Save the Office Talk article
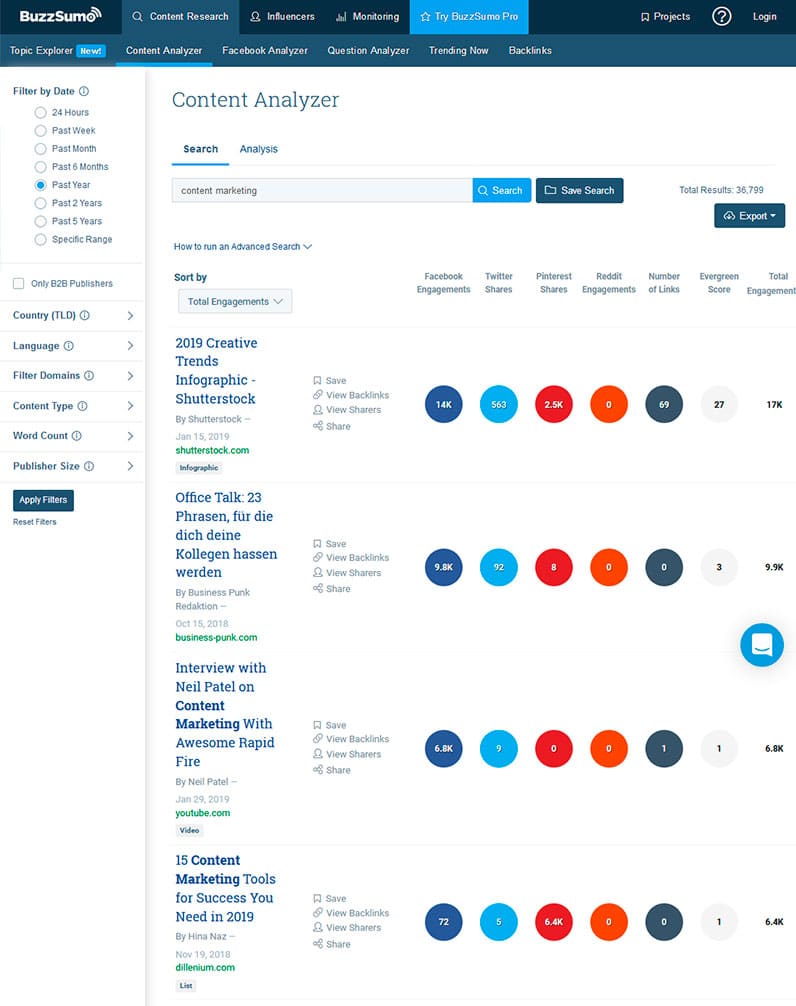This screenshot has width=796, height=1006. pos(330,543)
